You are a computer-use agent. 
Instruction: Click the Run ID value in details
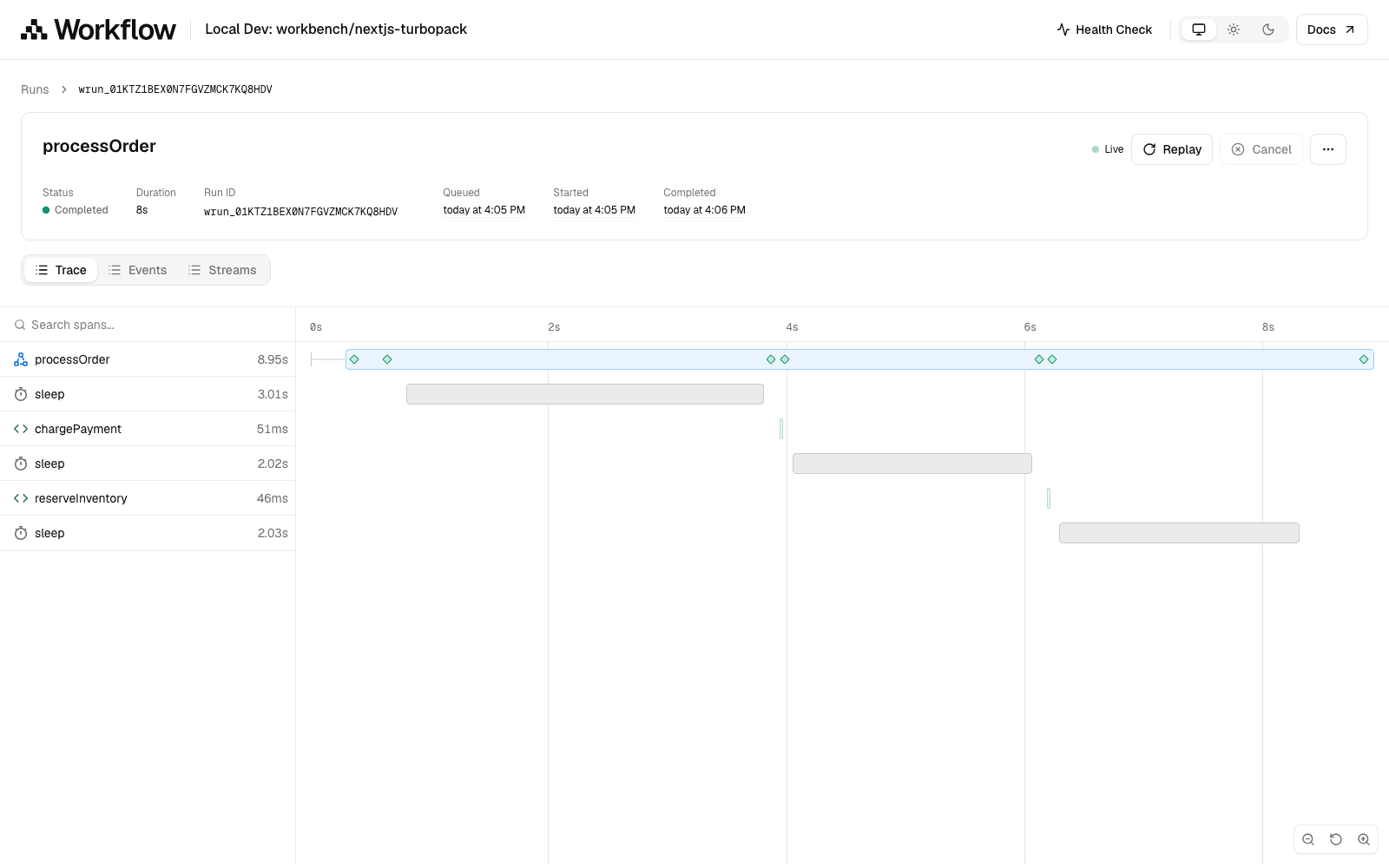pyautogui.click(x=300, y=211)
